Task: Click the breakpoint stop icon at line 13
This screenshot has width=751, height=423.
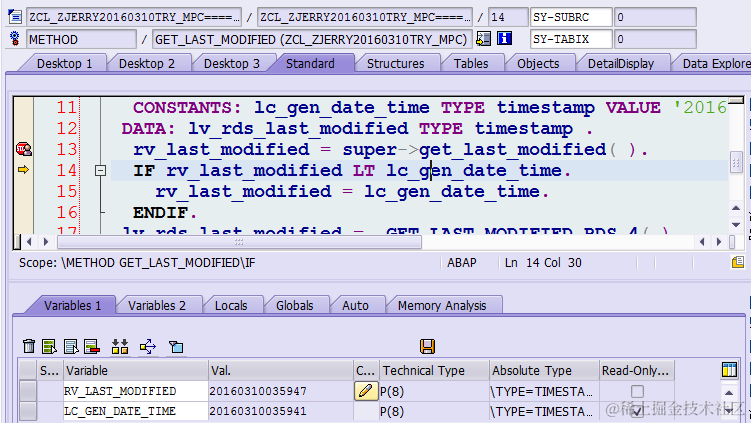Action: click(23, 149)
